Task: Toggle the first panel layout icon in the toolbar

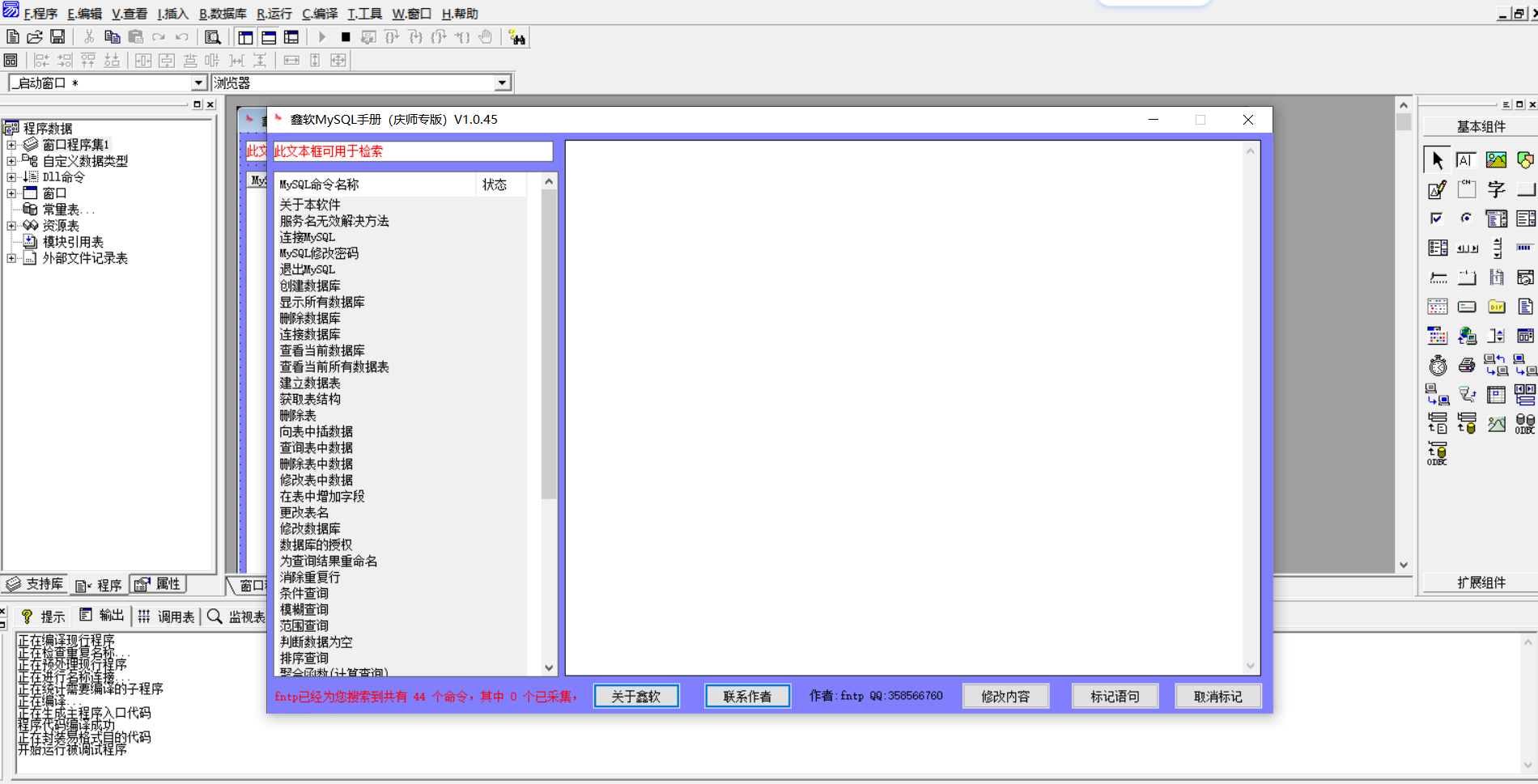Action: coord(245,37)
